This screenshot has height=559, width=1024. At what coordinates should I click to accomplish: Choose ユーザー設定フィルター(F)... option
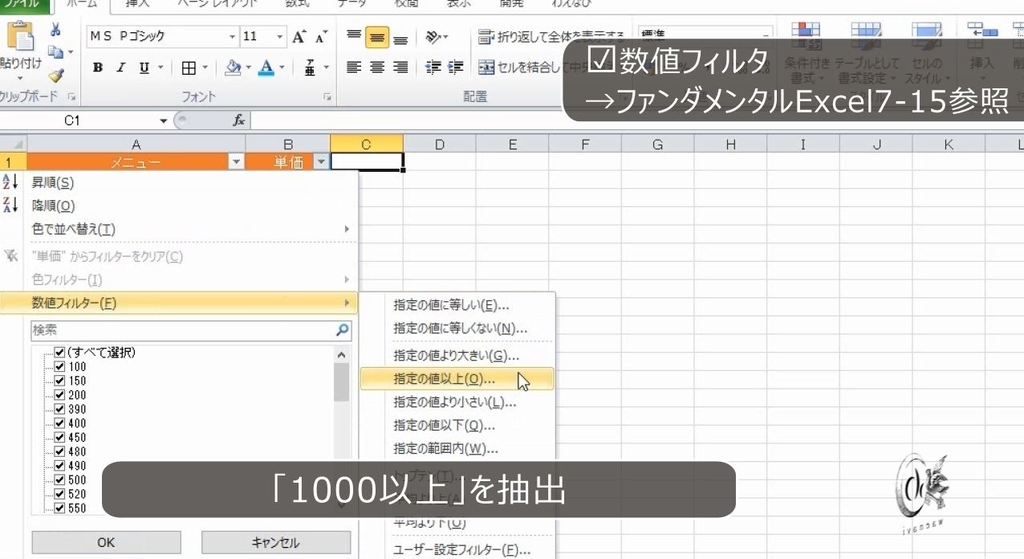tap(457, 550)
